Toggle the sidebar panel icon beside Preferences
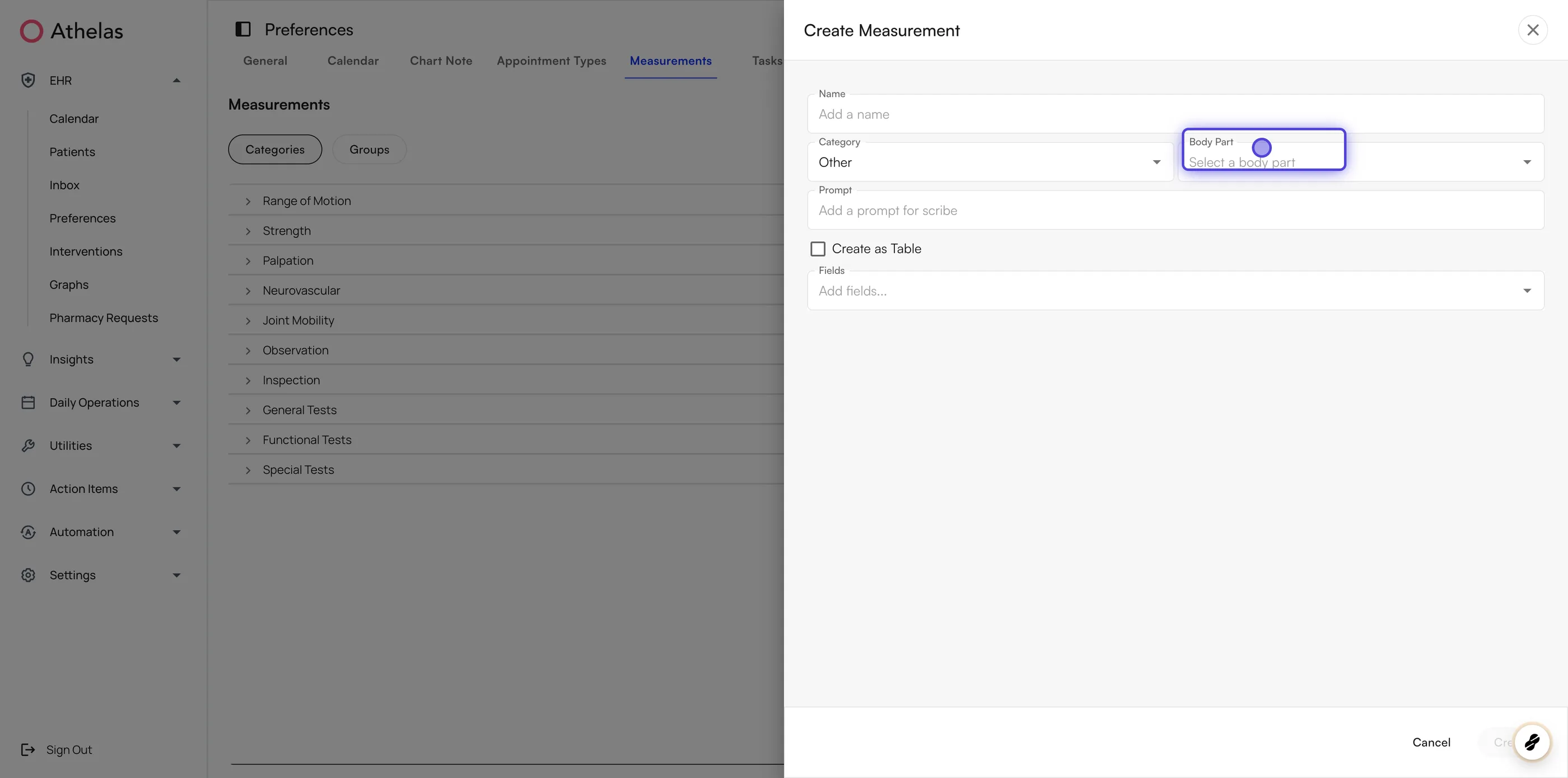 pos(243,29)
